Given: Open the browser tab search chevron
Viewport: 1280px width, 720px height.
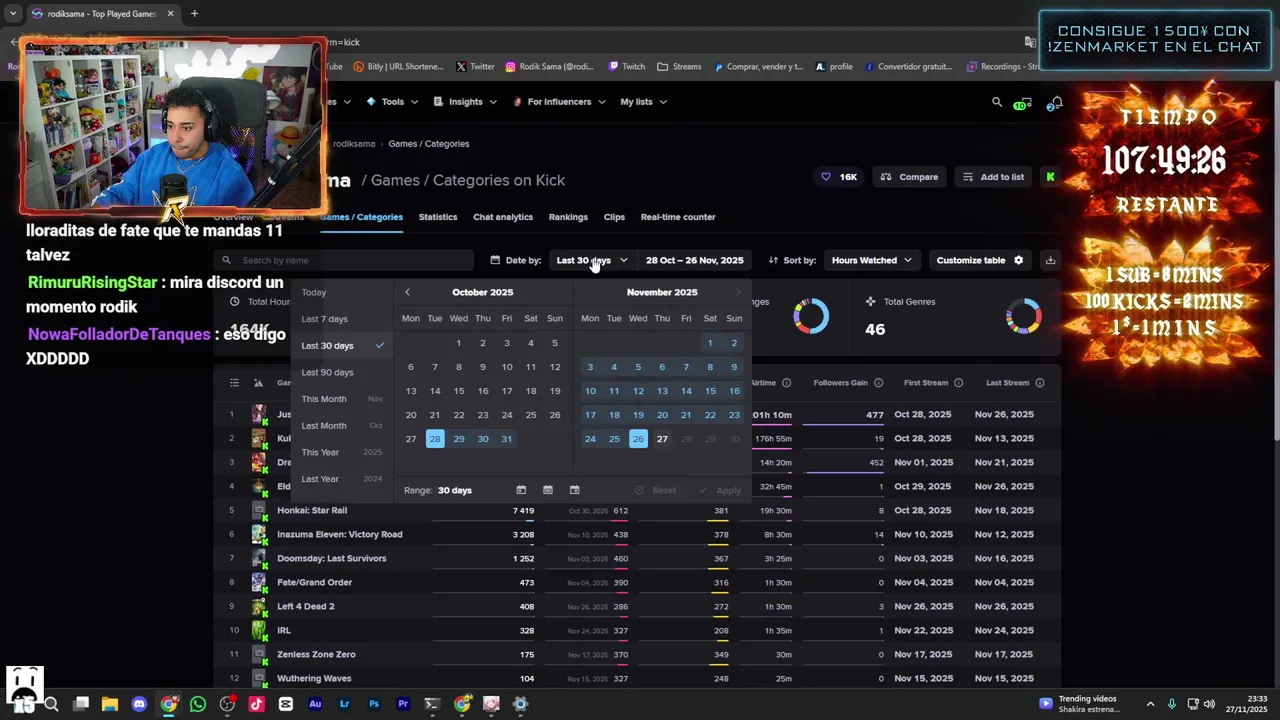Looking at the screenshot, I should coord(13,14).
